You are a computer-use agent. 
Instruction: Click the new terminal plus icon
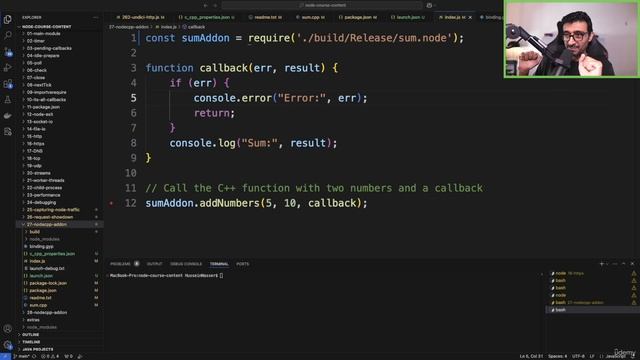point(601,264)
